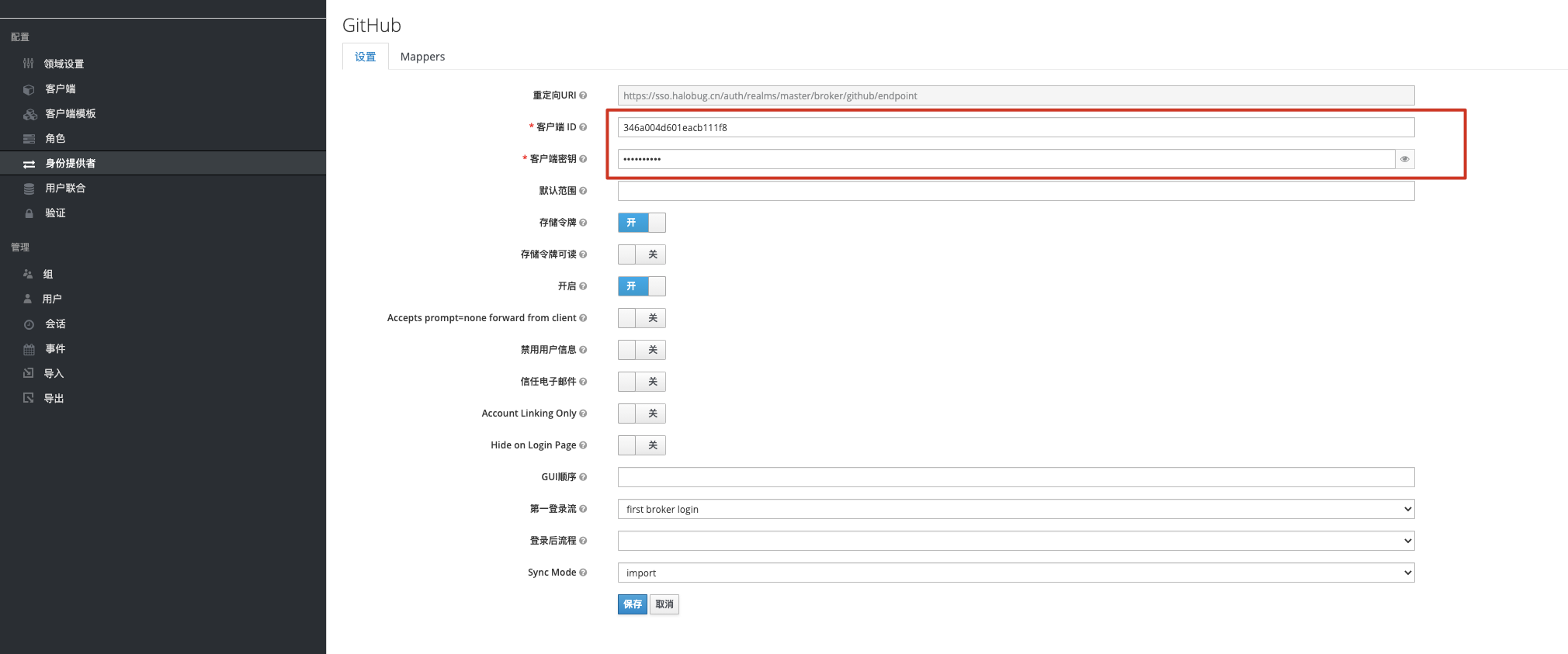
Task: Click the 客户端 ID input field
Action: [x=1016, y=127]
